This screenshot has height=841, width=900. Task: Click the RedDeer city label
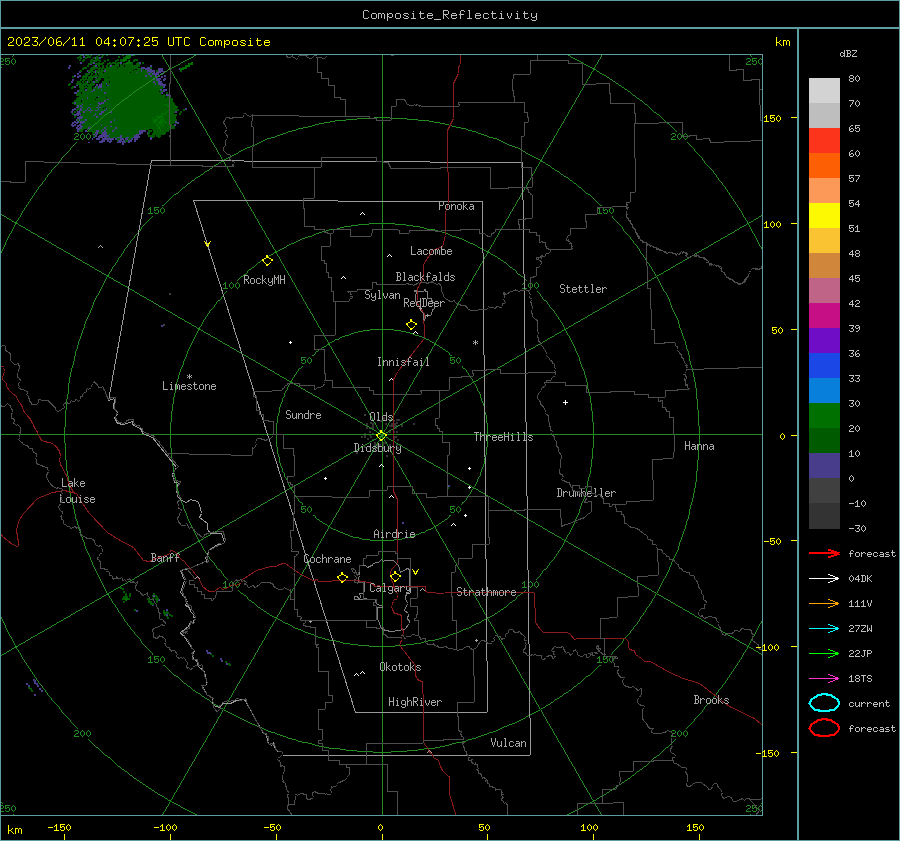pos(424,303)
